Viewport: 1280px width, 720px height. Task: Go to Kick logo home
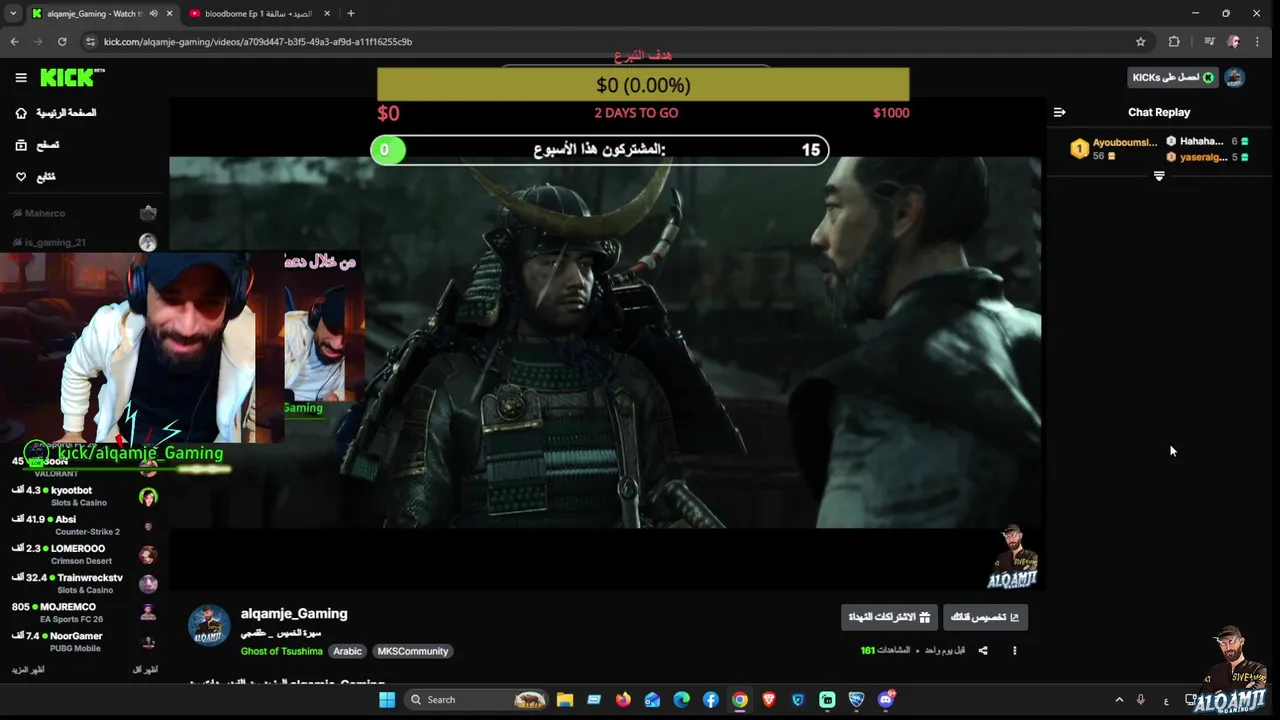72,77
